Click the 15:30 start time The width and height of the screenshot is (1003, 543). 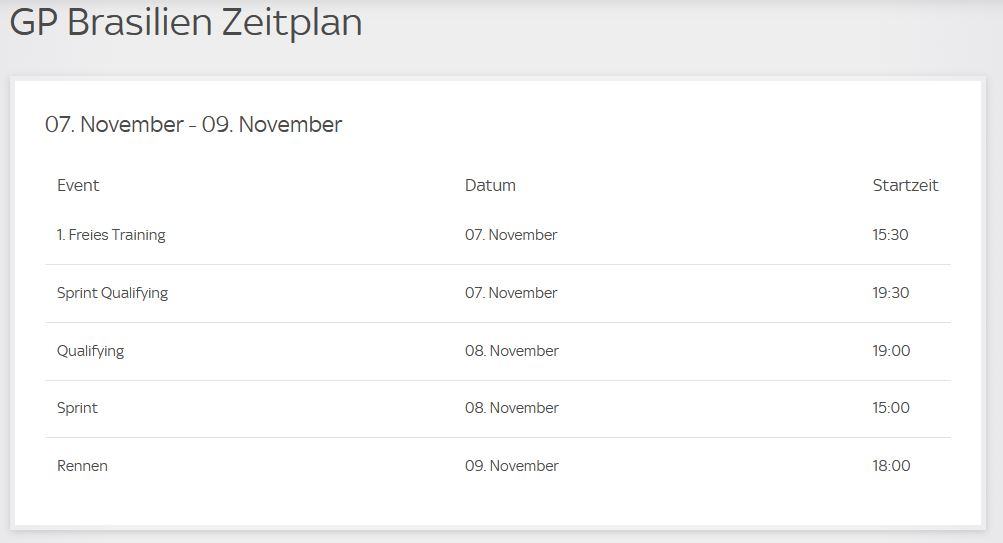(890, 235)
